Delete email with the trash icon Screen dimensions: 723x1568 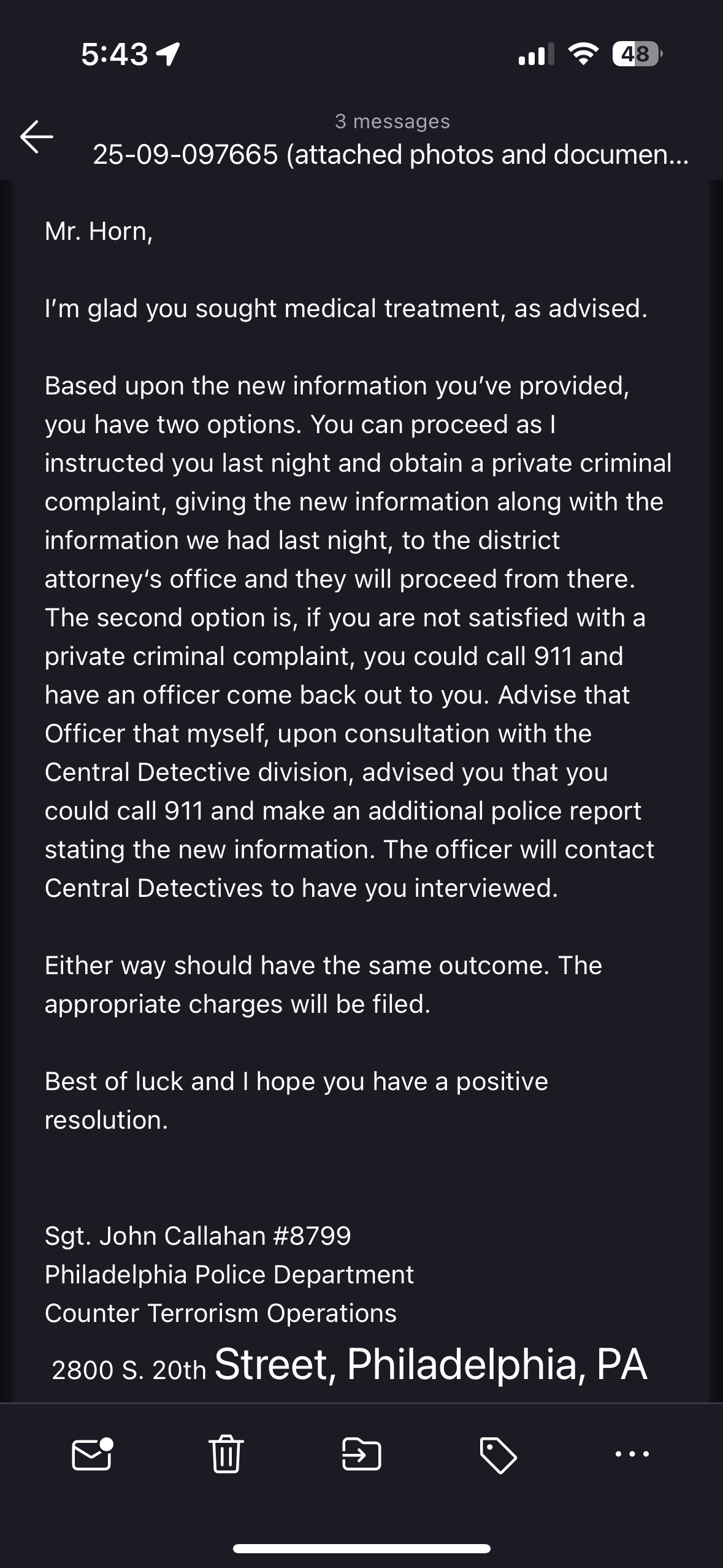[227, 1454]
